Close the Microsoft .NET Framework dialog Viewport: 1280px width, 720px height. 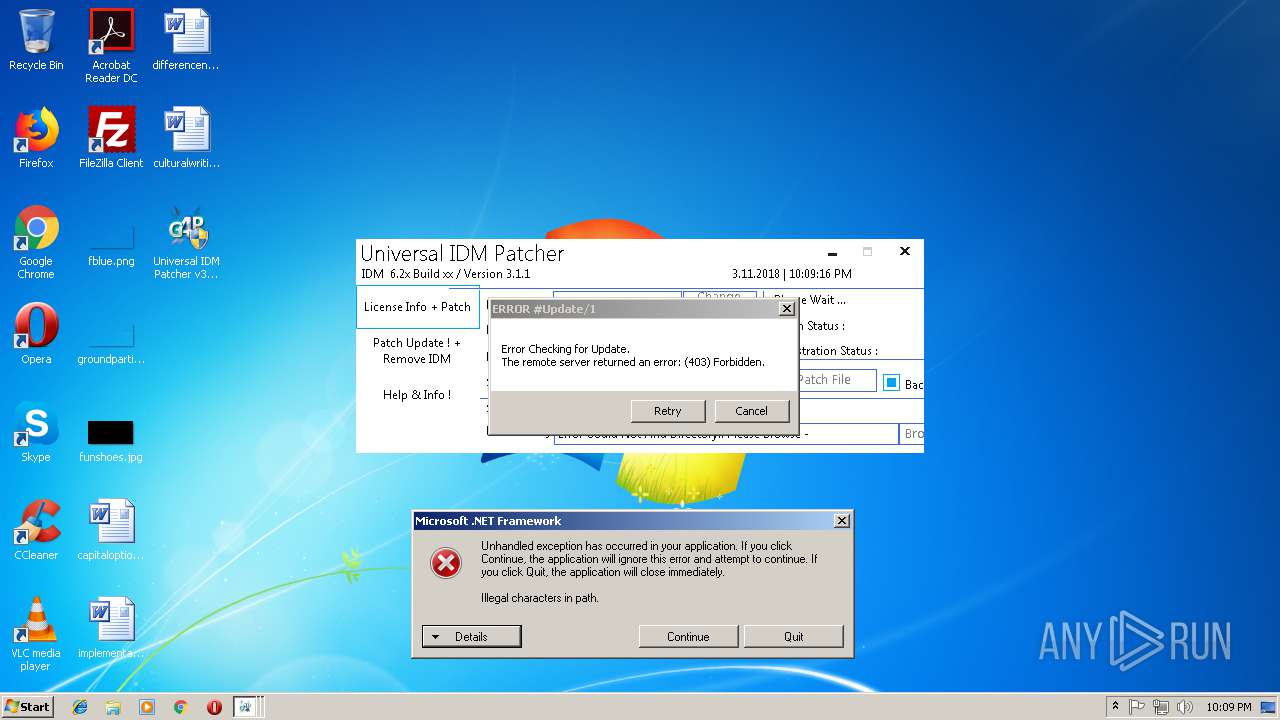coord(842,521)
